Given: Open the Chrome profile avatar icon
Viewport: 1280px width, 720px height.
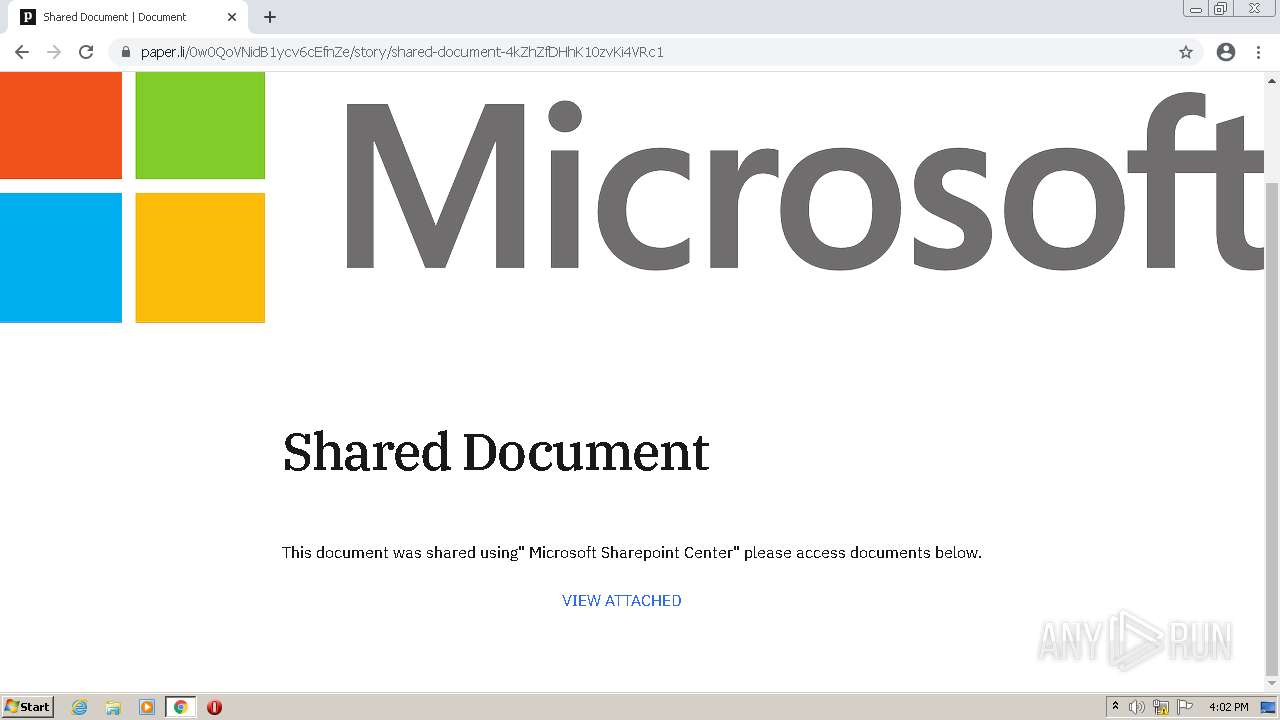Looking at the screenshot, I should [x=1226, y=52].
